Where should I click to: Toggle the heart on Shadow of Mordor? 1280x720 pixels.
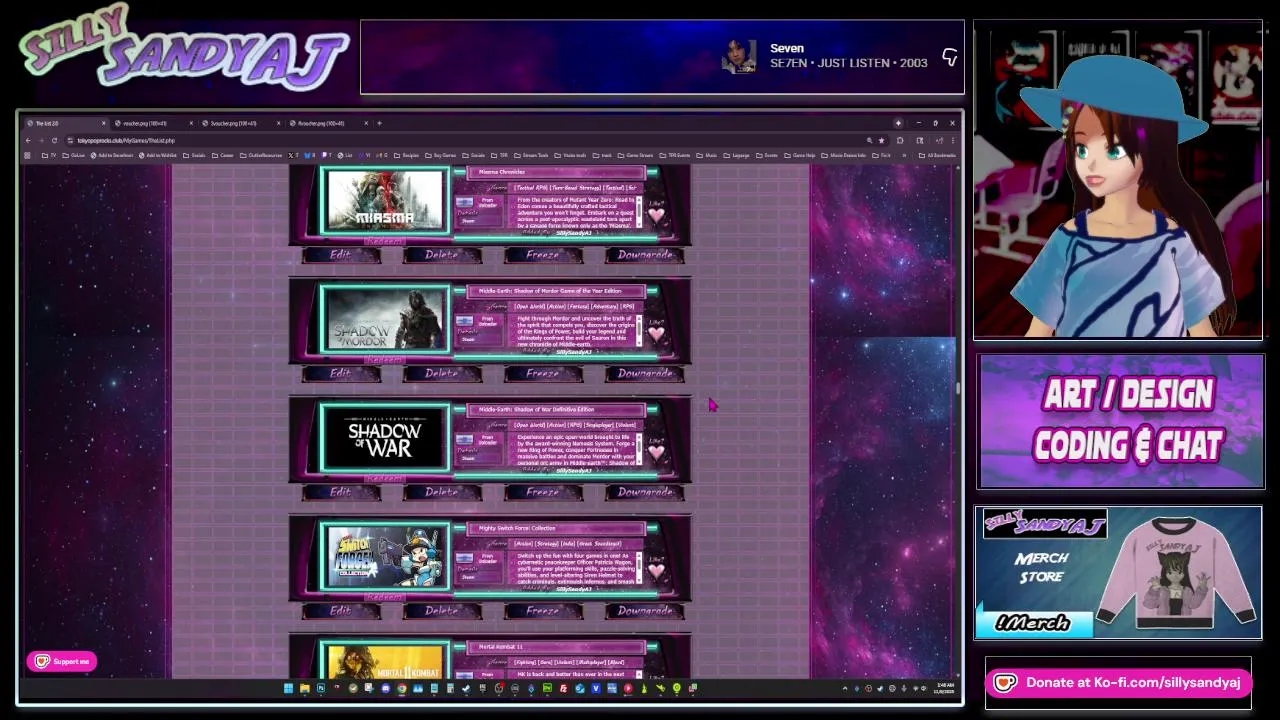click(656, 333)
